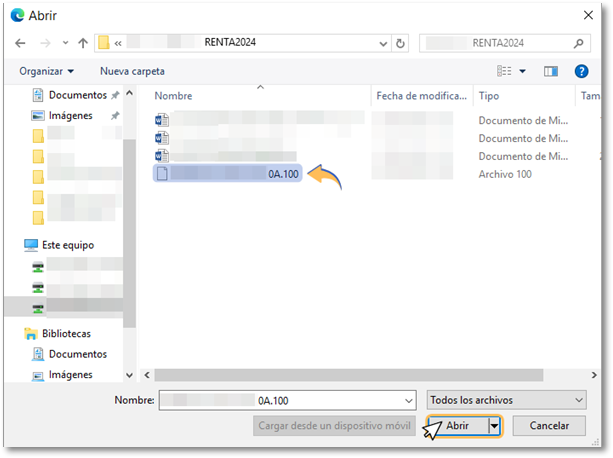Click the Abrir split-button arrow
Screen dimensions: 613x458
tap(494, 426)
